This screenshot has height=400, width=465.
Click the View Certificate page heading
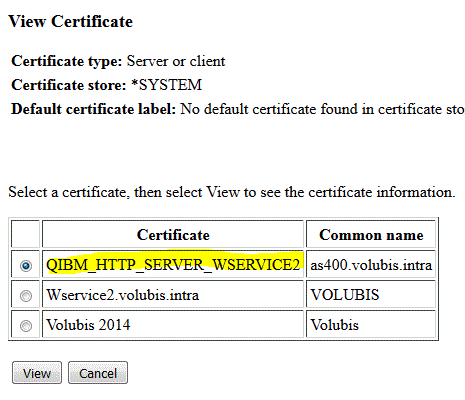[x=71, y=22]
